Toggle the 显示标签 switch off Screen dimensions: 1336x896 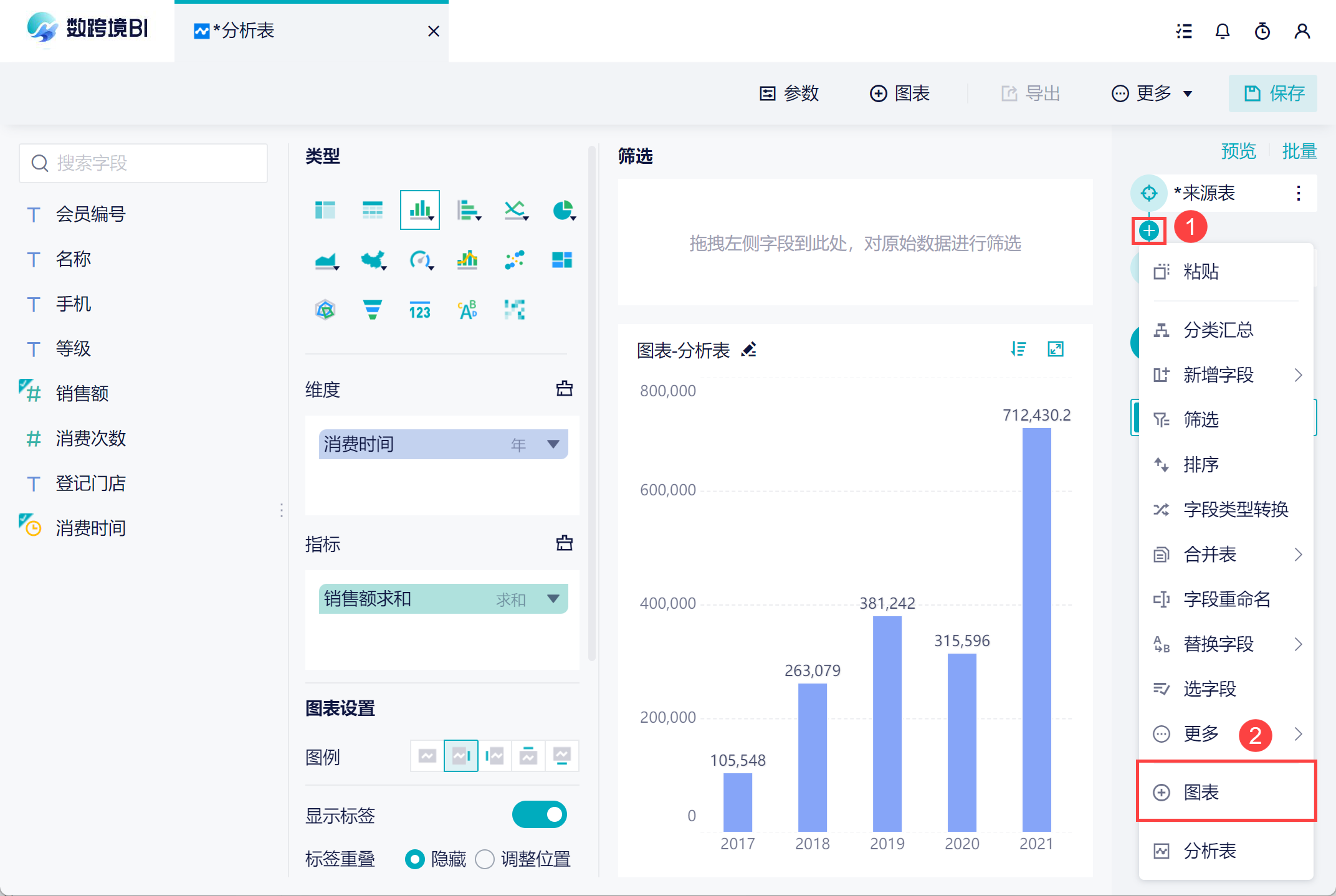[539, 815]
